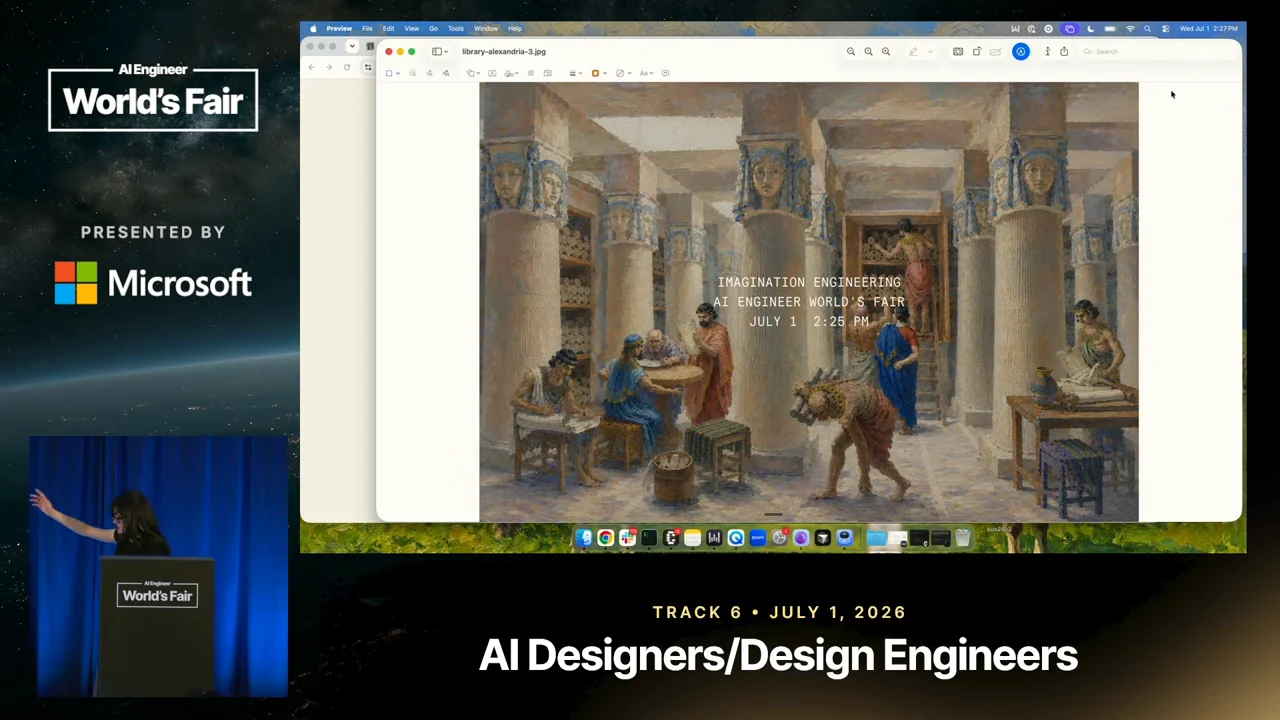Reload the page in background browser window
The image size is (1280, 720).
(347, 67)
